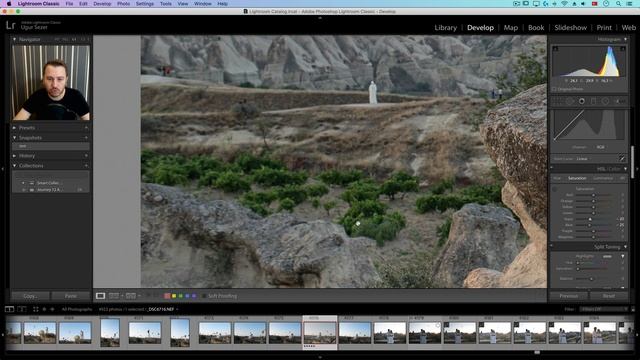
Task: Click the Paste button
Action: pos(71,296)
